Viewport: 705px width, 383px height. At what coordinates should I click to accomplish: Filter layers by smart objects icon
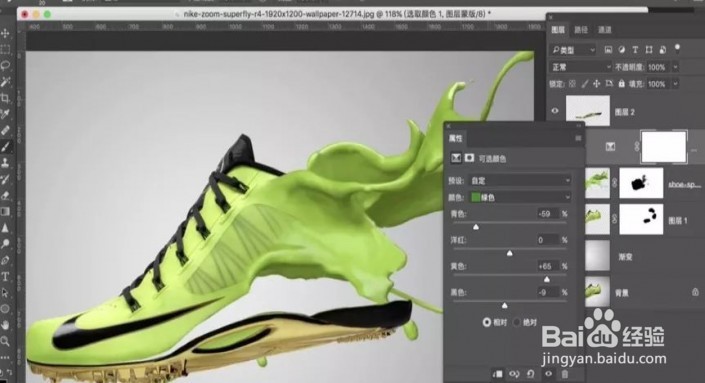point(663,50)
